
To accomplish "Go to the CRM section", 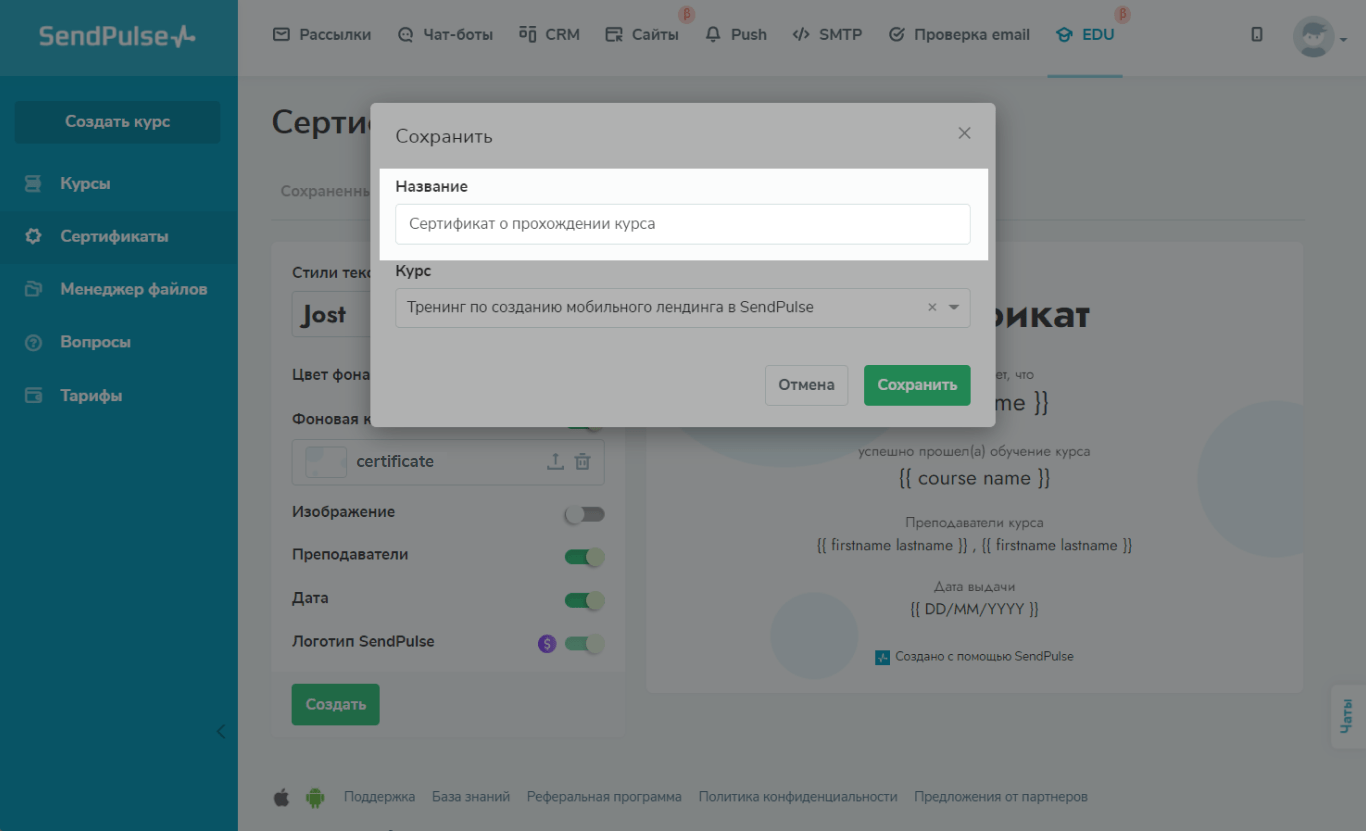I will pos(549,34).
